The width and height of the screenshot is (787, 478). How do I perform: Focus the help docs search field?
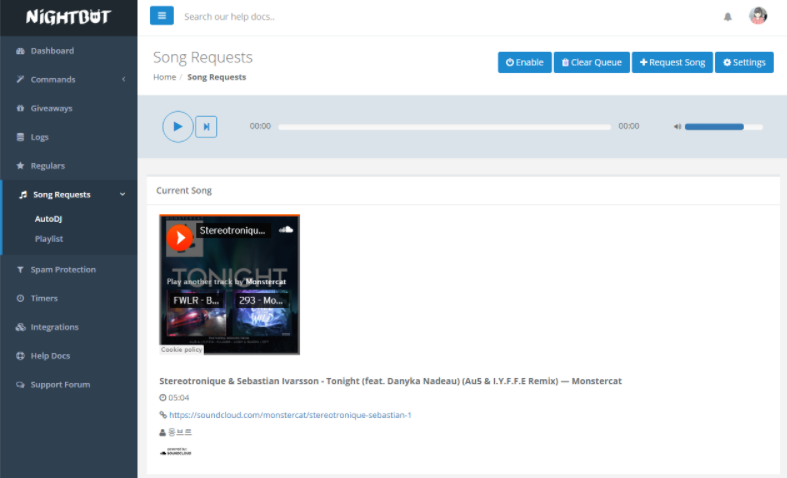[229, 17]
